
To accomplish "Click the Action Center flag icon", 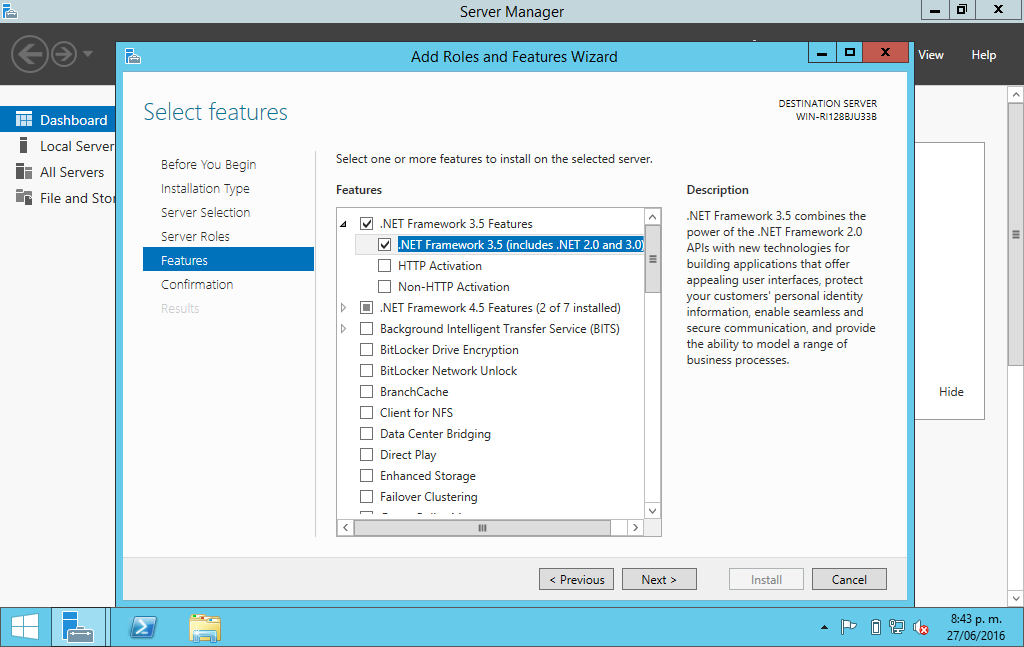I will click(848, 627).
